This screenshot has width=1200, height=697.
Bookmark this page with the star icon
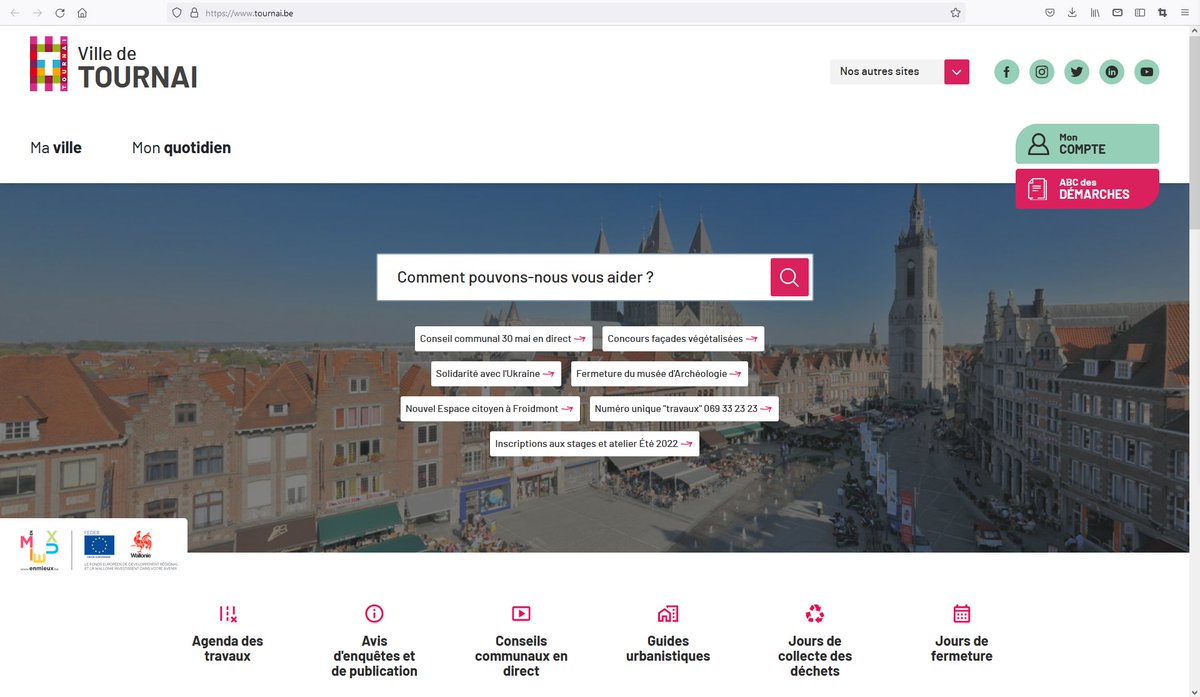[x=955, y=13]
